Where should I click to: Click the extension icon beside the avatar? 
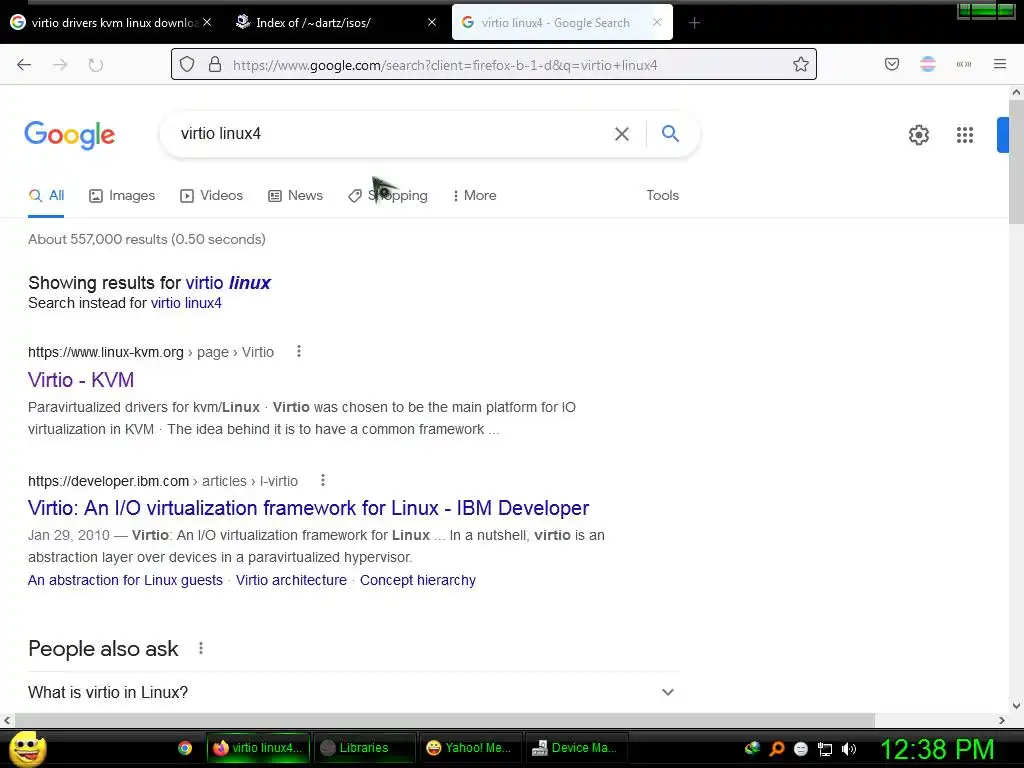964,64
